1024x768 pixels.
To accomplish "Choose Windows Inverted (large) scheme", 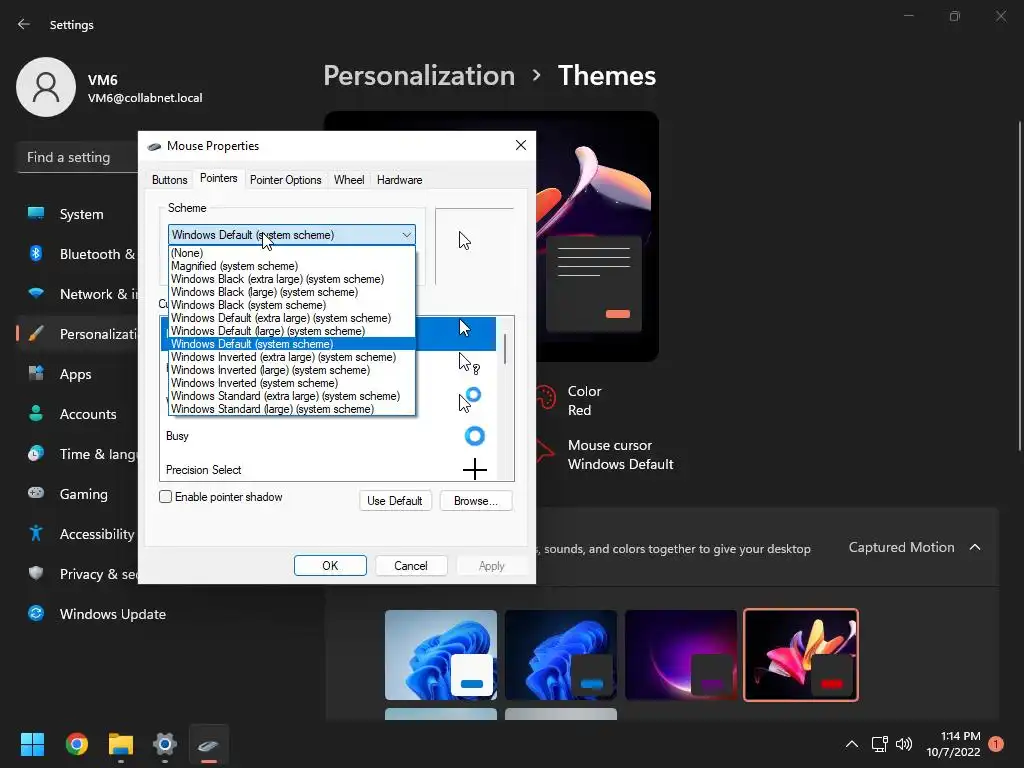I will (291, 370).
